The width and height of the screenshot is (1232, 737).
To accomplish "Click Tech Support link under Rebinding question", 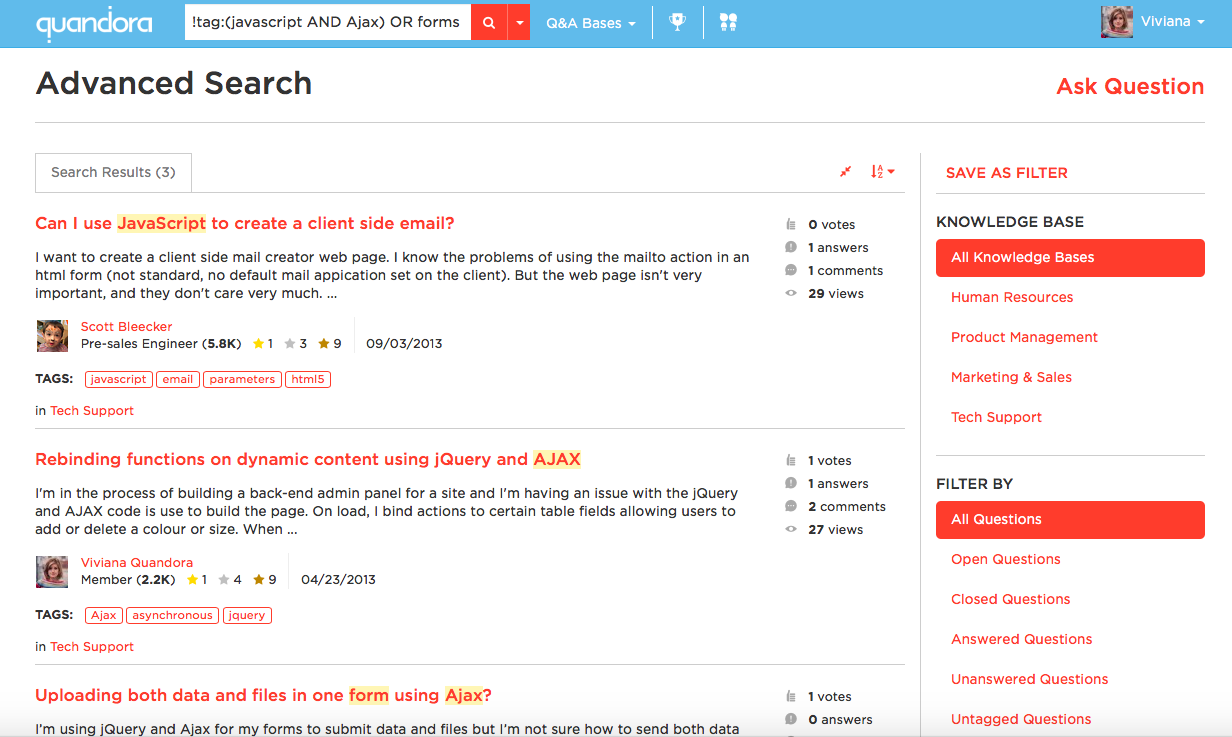I will pyautogui.click(x=92, y=647).
